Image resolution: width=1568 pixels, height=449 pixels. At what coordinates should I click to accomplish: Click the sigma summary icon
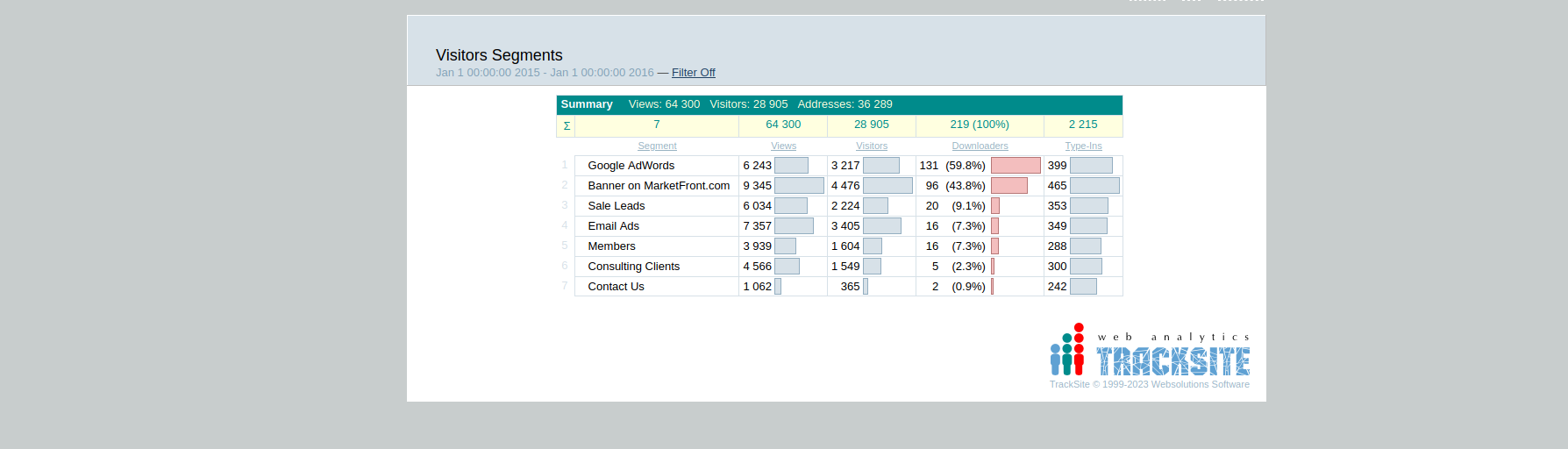pos(567,125)
